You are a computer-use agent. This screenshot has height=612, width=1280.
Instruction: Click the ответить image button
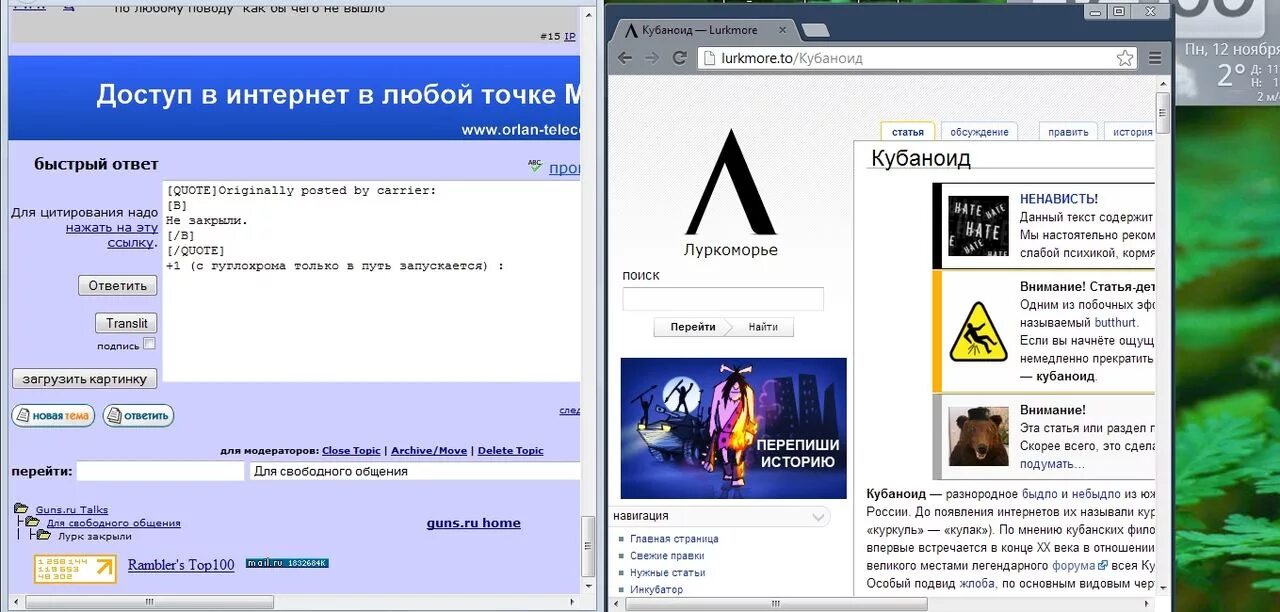(x=138, y=415)
